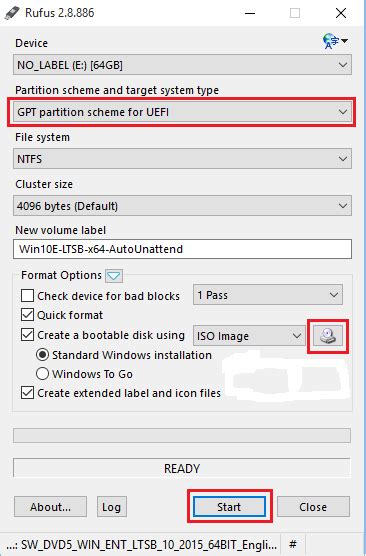Open the Log window

tap(112, 507)
